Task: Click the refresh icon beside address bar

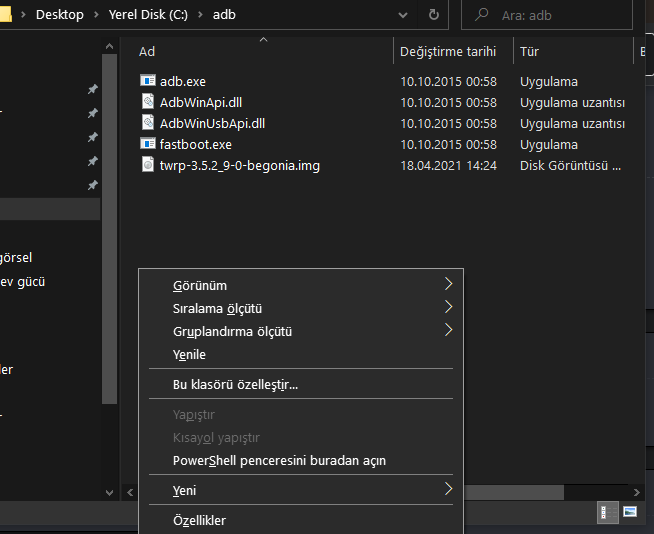Action: pyautogui.click(x=434, y=16)
